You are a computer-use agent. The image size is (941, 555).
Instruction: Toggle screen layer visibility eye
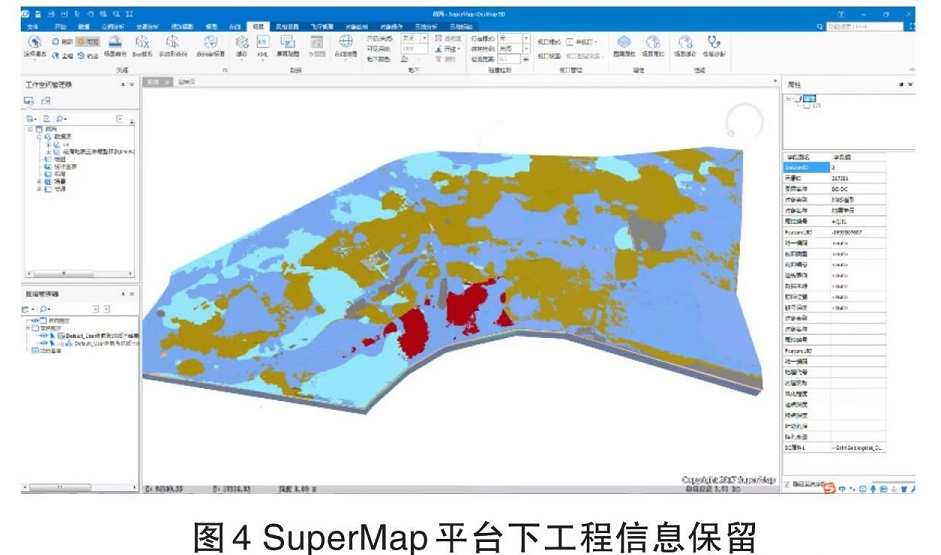(35, 321)
